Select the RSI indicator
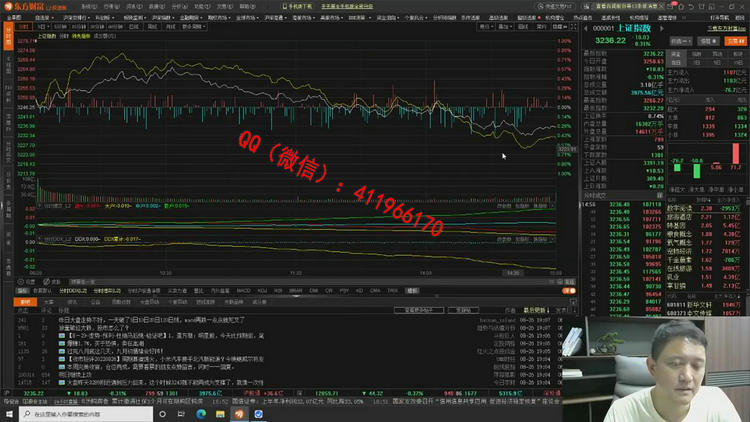The width and height of the screenshot is (750, 422). [278, 291]
